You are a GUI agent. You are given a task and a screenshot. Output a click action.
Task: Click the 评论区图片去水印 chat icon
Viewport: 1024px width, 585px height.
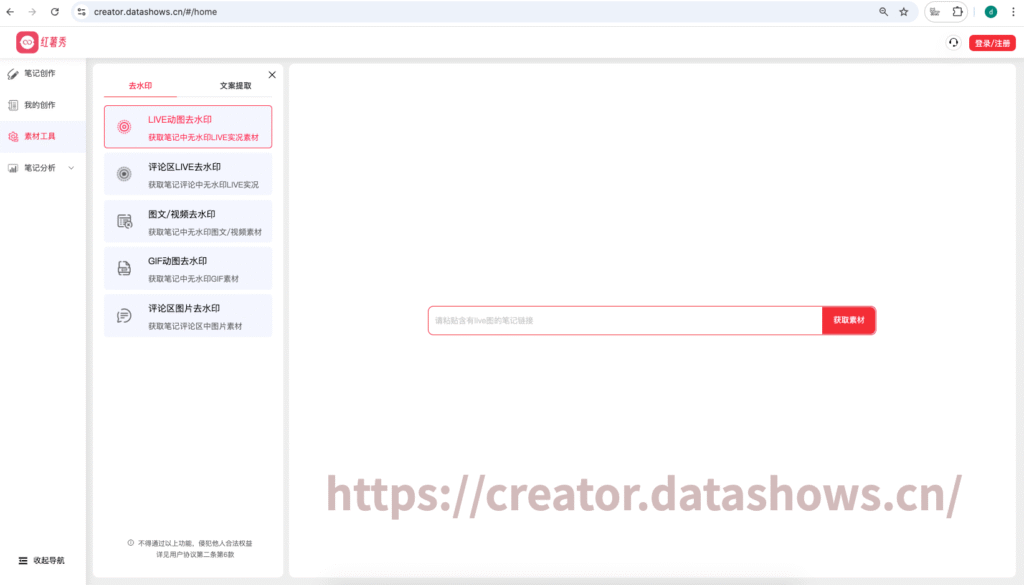pyautogui.click(x=124, y=316)
